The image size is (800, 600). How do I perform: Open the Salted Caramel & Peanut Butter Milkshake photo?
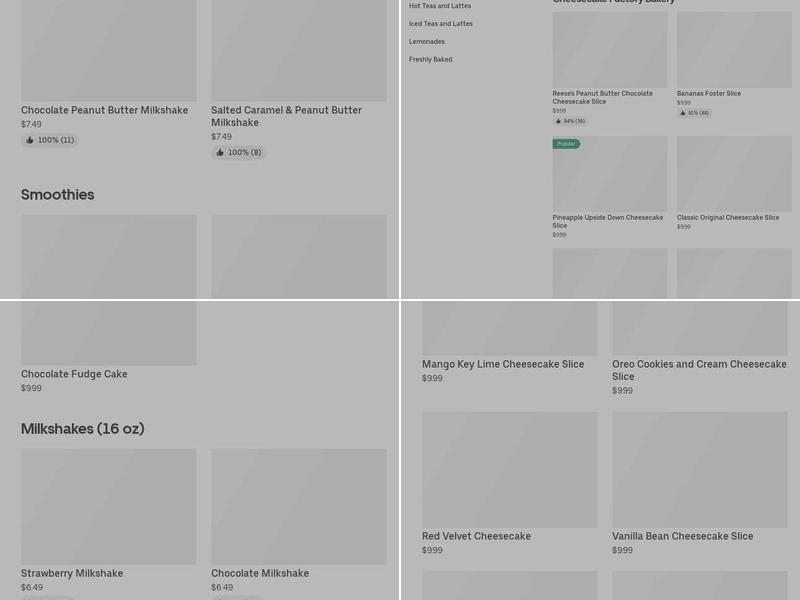click(x=299, y=50)
